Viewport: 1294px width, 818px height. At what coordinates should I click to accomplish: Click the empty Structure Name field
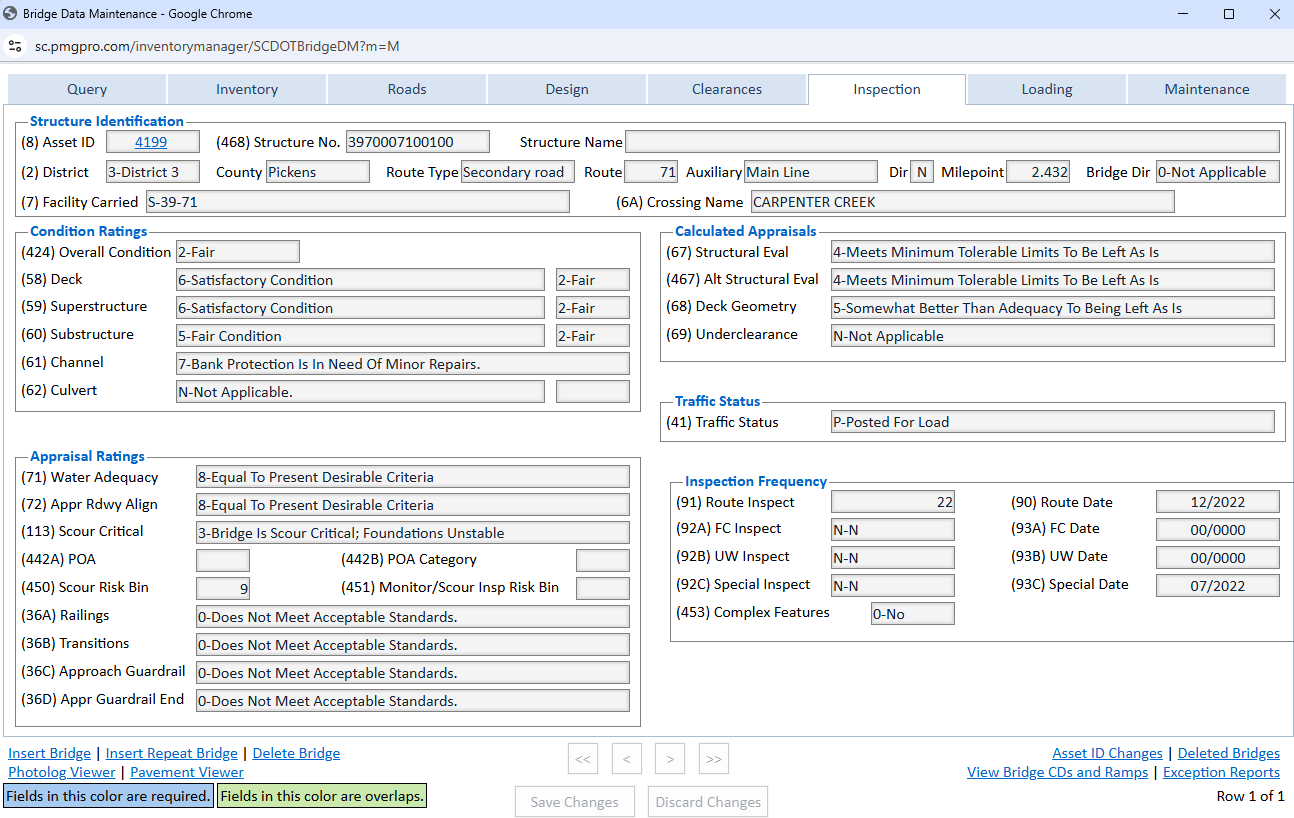pyautogui.click(x=952, y=142)
